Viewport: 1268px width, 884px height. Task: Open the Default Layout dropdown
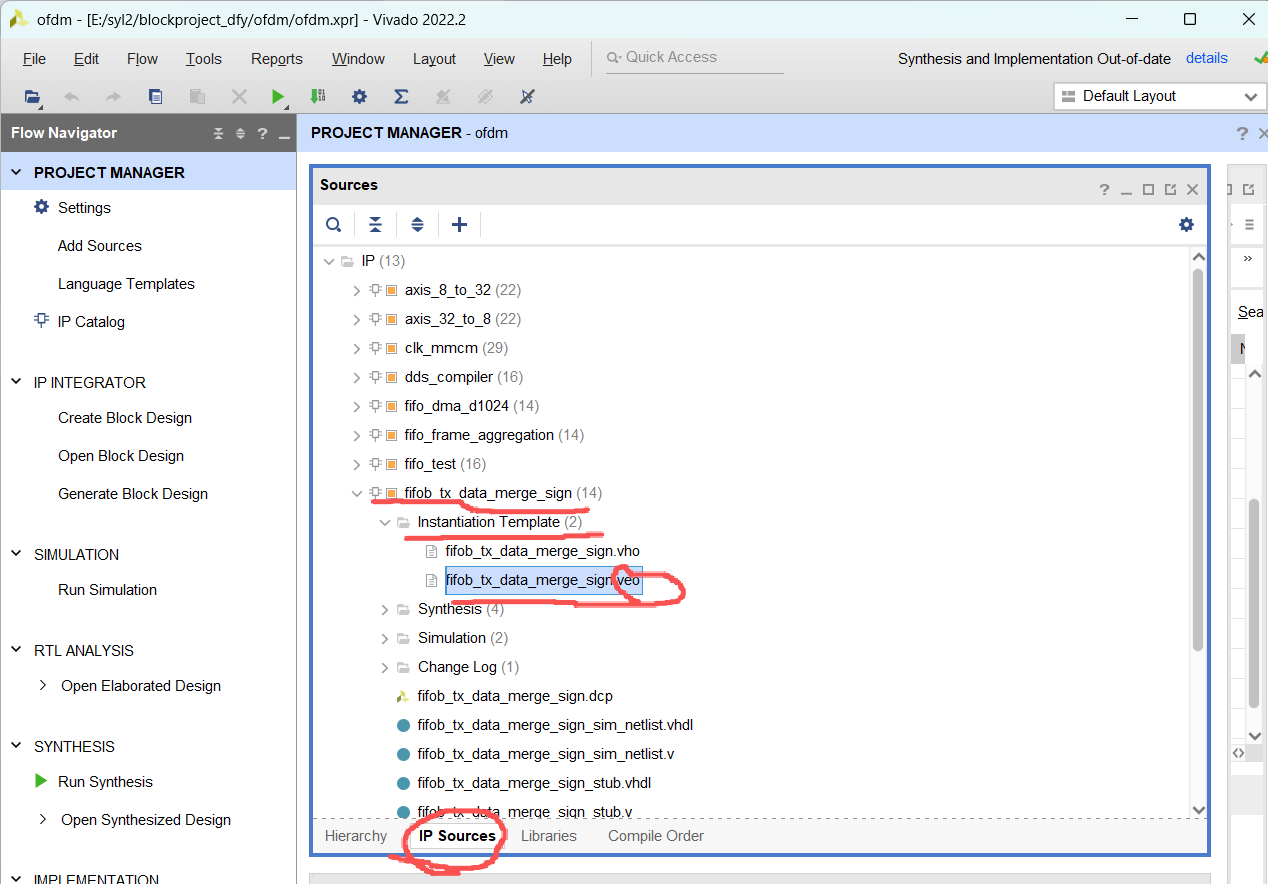[x=1160, y=96]
